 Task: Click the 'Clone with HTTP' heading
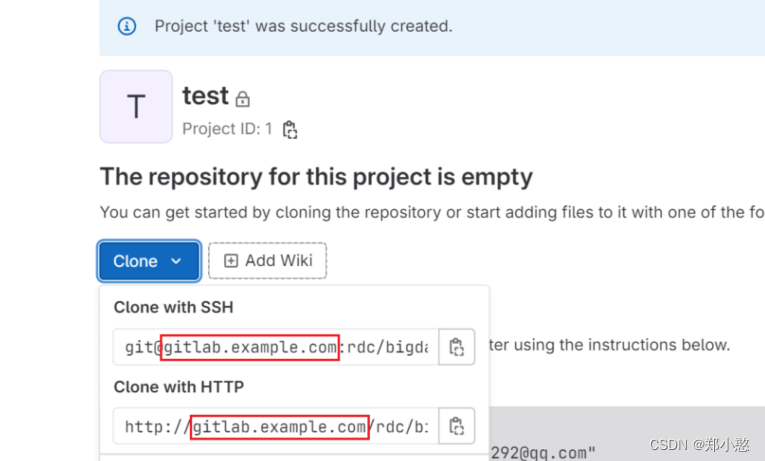click(179, 387)
